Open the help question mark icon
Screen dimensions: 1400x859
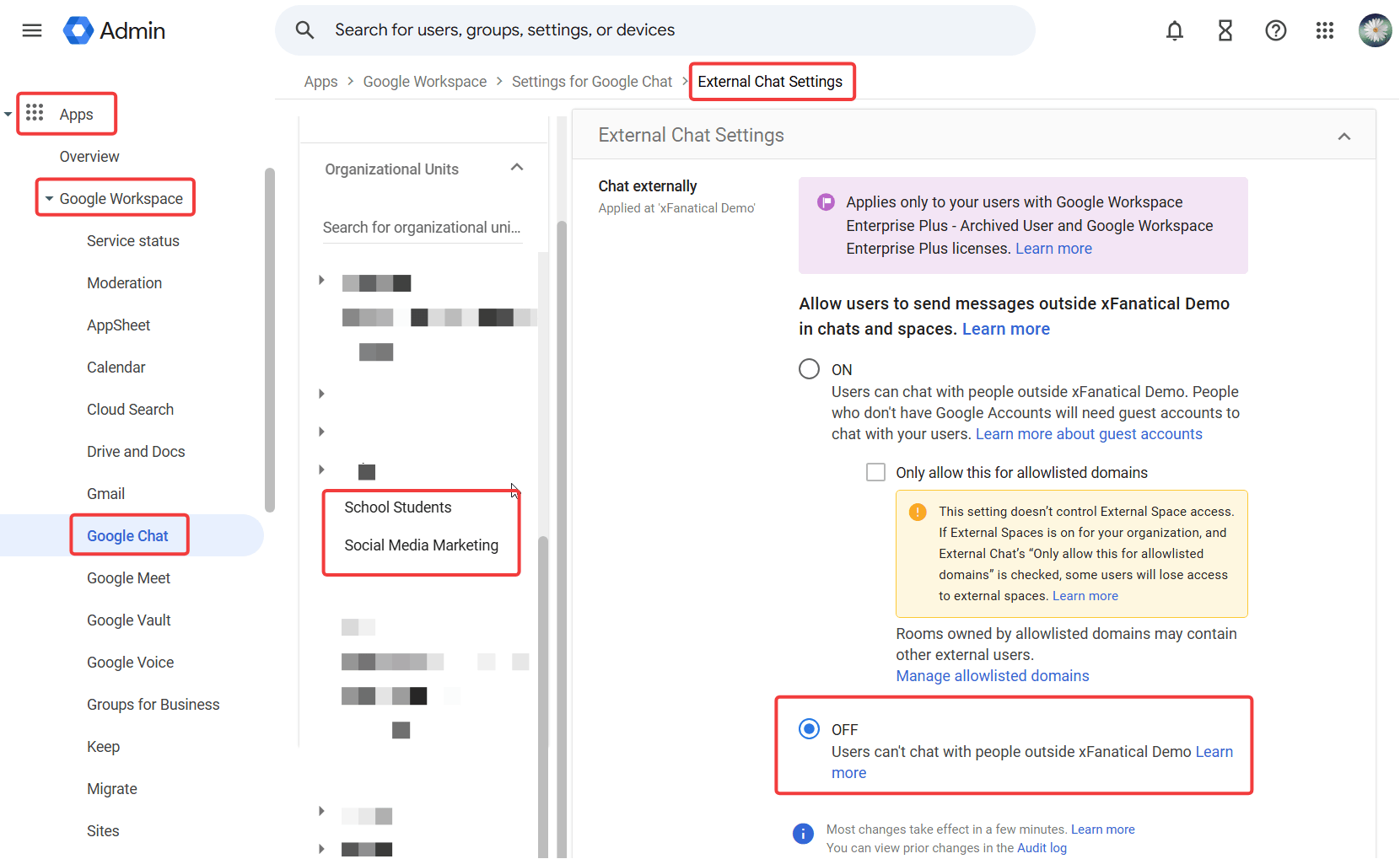coord(1275,31)
